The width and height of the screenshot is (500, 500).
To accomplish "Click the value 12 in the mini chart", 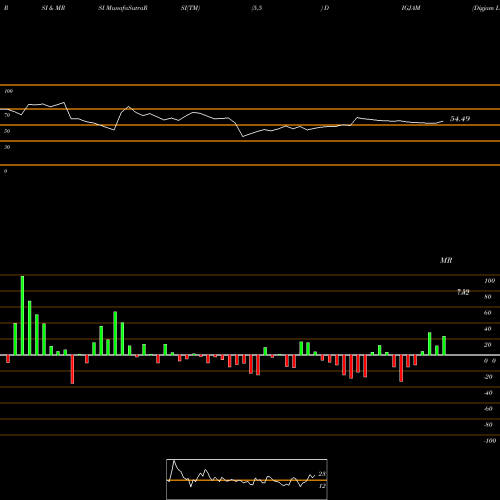I will (322, 486).
